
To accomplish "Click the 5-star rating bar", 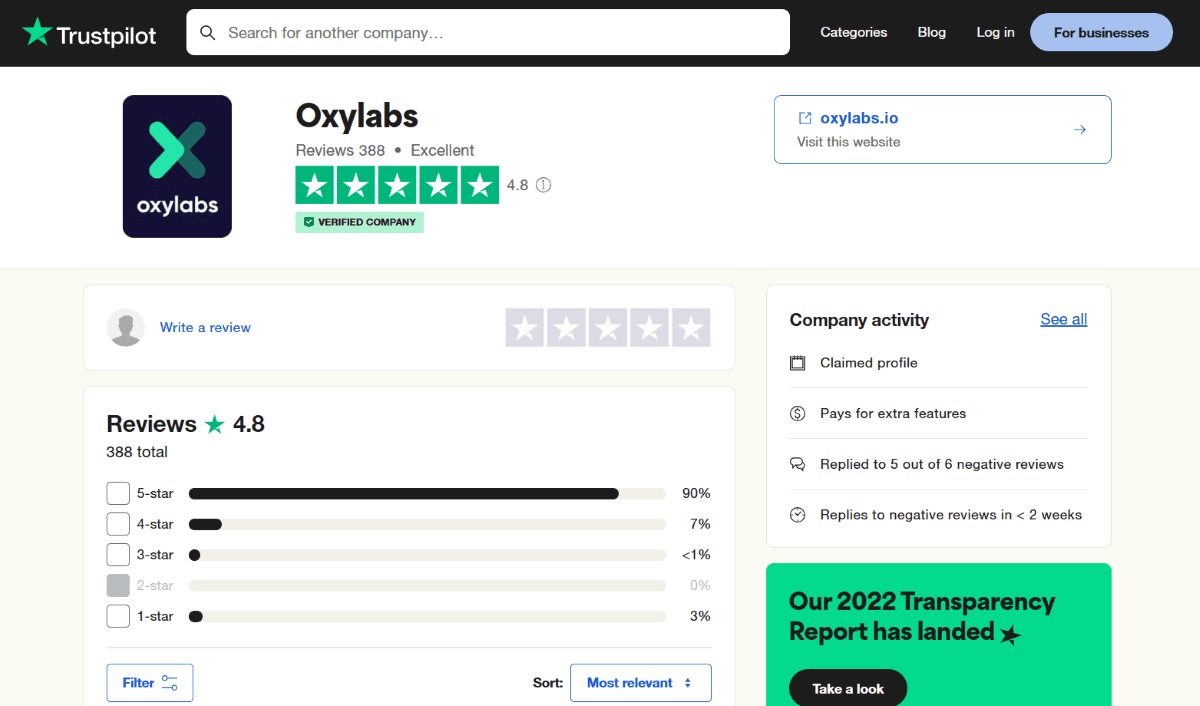I will [x=427, y=493].
